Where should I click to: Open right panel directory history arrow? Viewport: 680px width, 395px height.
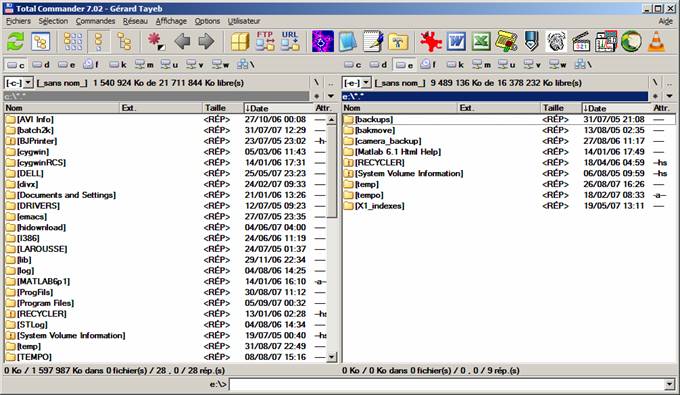point(669,96)
